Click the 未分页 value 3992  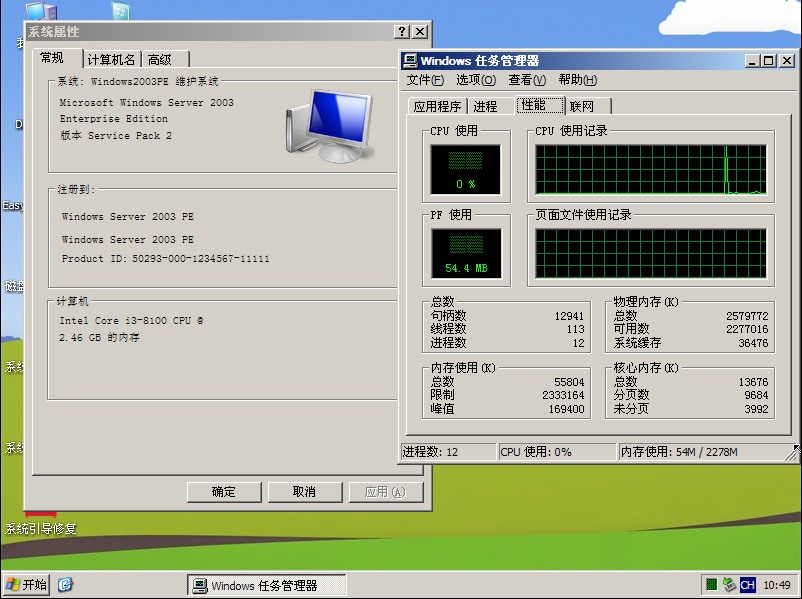coord(756,409)
